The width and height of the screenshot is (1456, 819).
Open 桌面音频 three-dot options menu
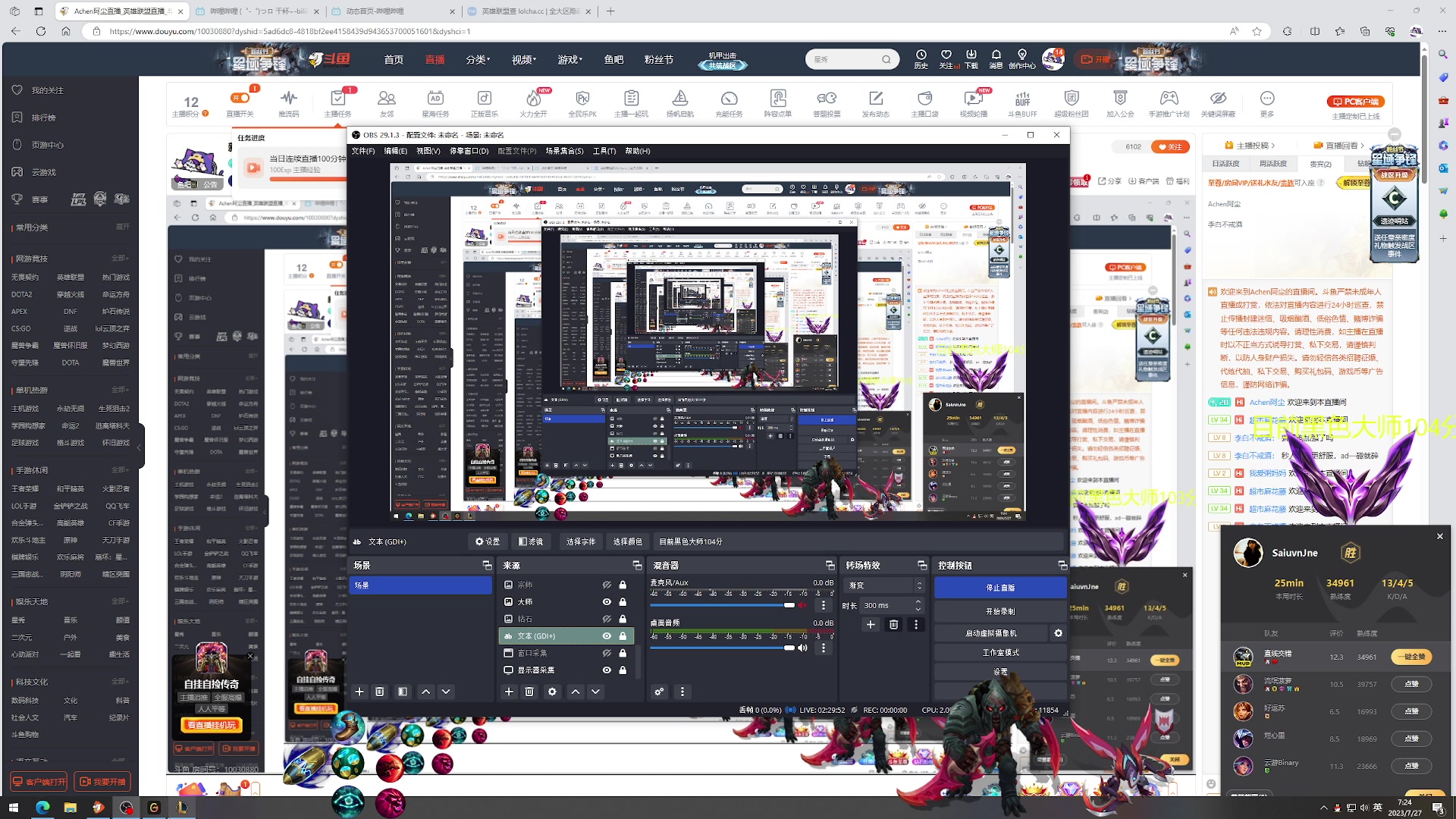[x=824, y=648]
